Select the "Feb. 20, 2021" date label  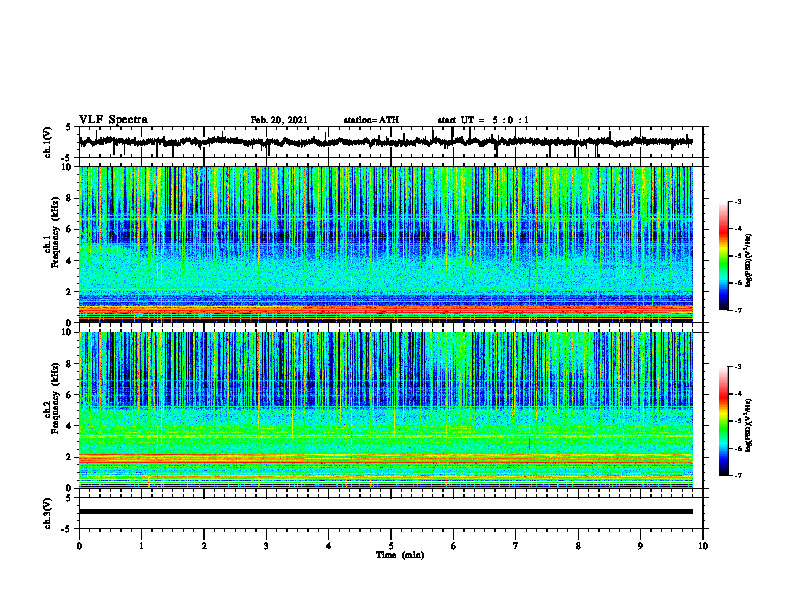click(x=279, y=120)
